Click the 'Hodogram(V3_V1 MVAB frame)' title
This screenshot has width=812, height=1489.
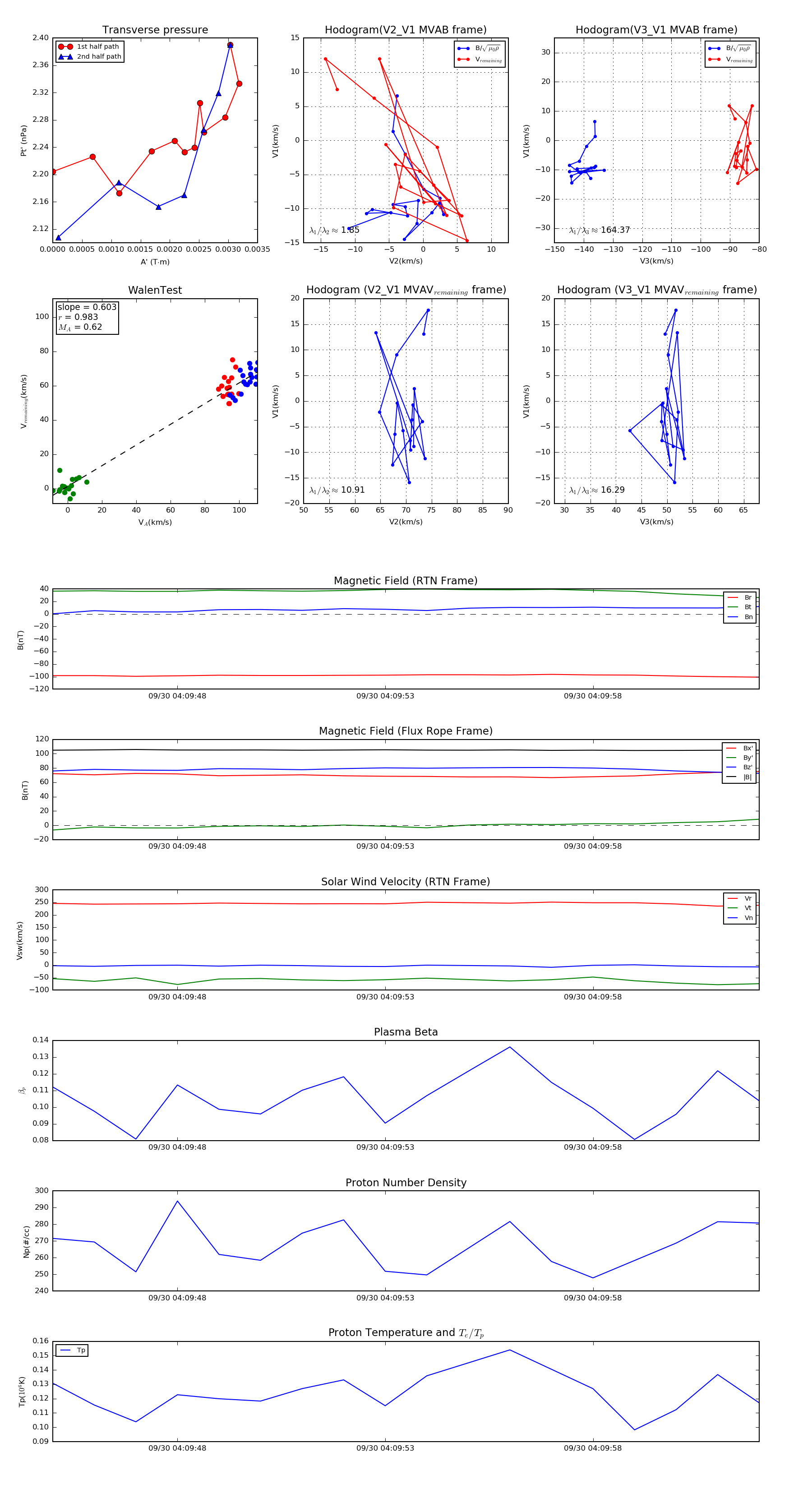click(x=656, y=30)
